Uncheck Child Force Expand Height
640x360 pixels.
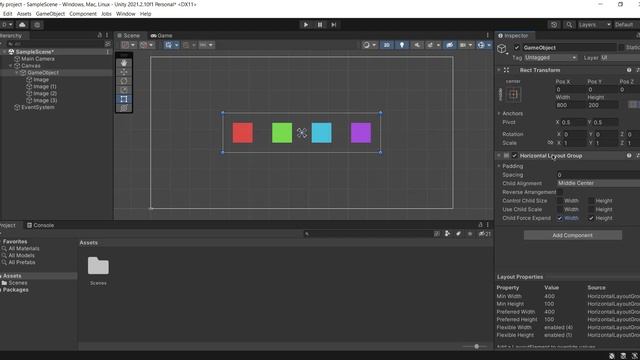coord(591,218)
